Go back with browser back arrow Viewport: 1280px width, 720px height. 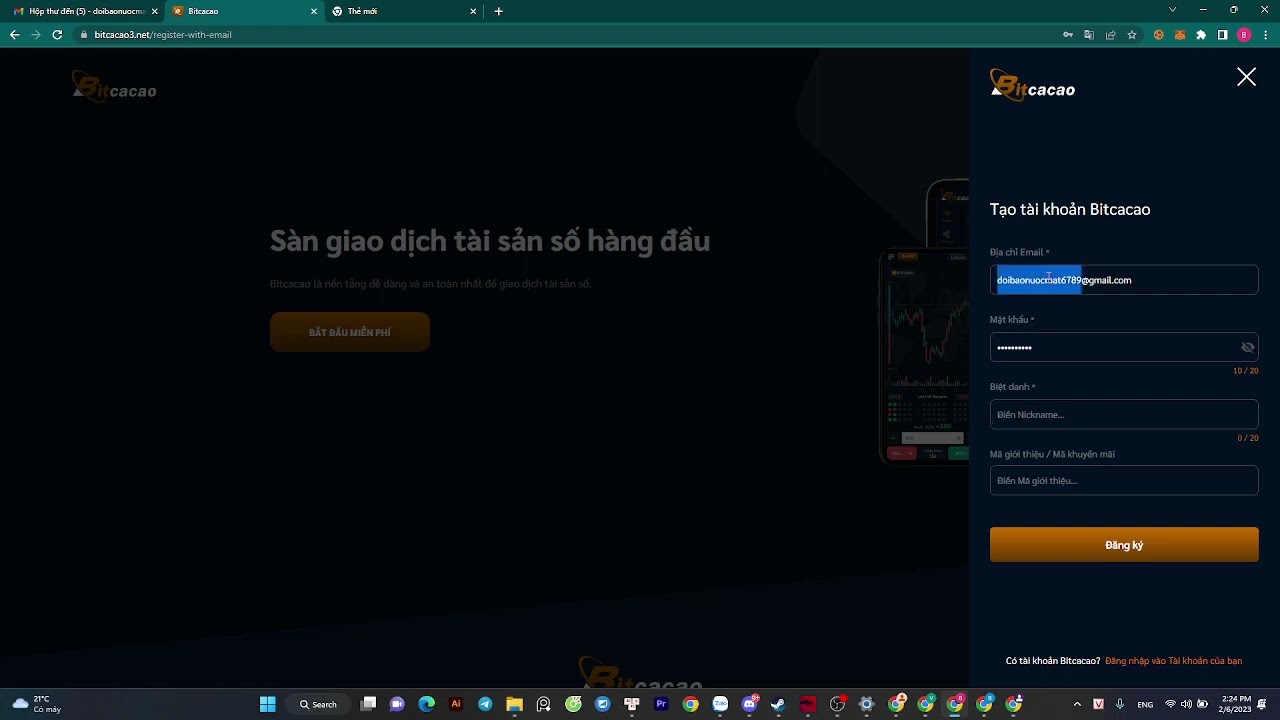coord(14,34)
